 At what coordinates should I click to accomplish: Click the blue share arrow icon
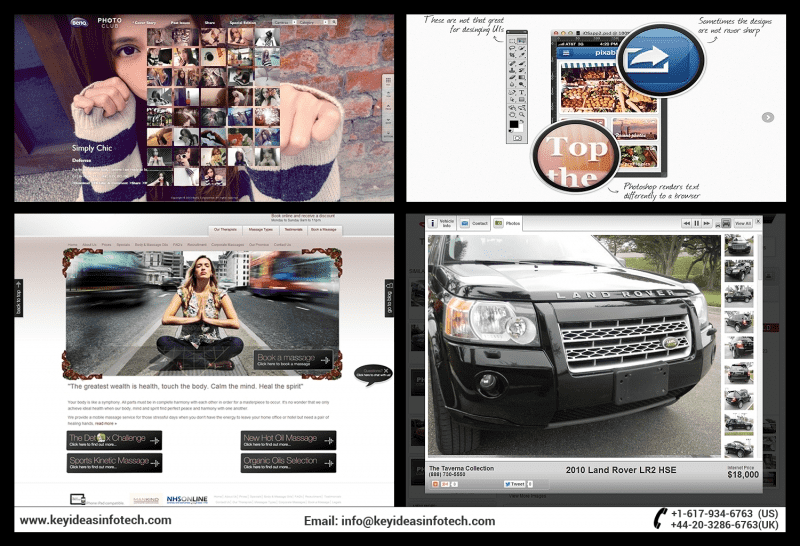point(660,59)
